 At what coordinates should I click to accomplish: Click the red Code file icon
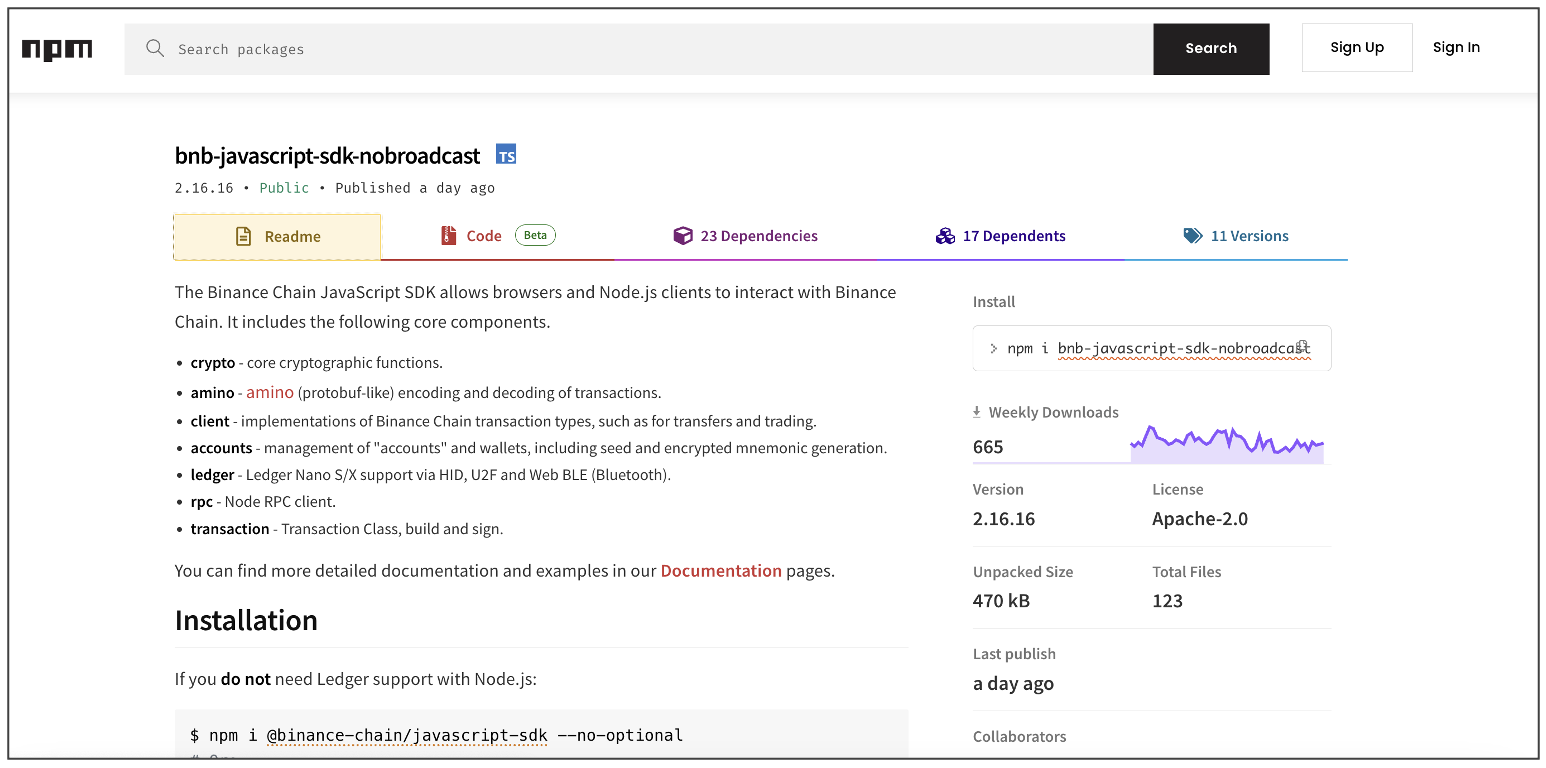tap(449, 235)
